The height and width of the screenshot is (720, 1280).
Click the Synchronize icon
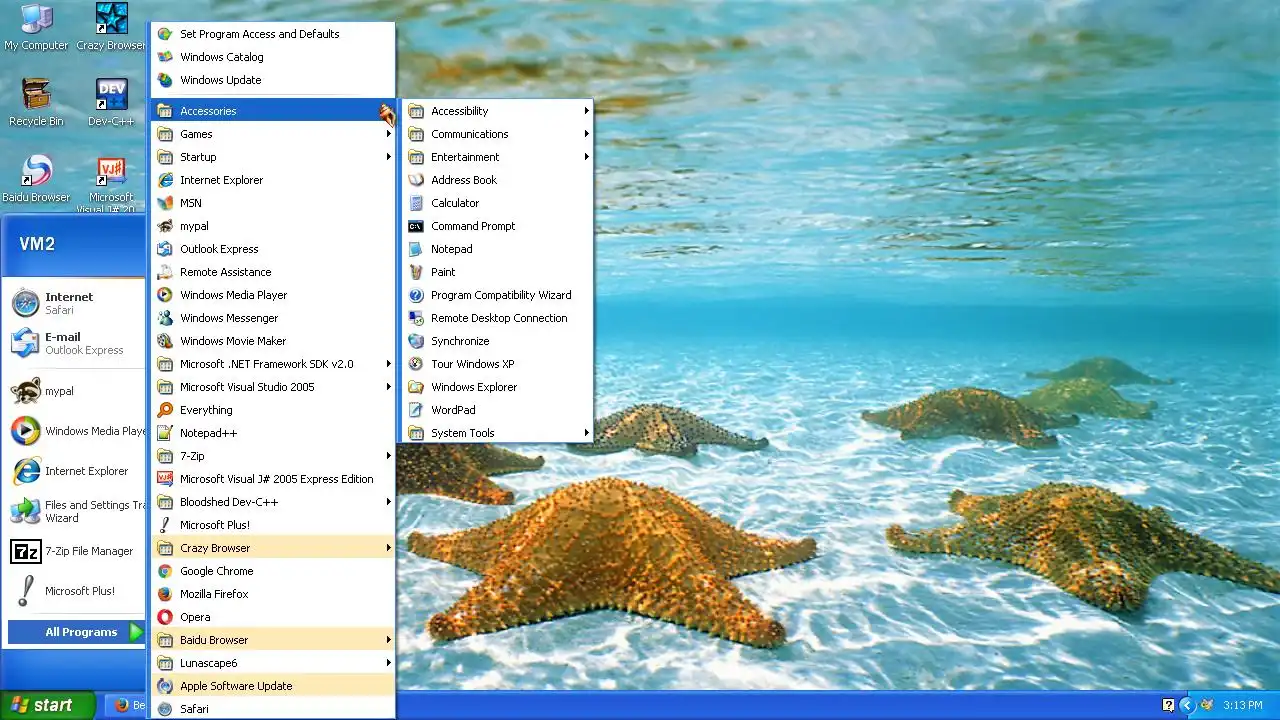[x=416, y=341]
